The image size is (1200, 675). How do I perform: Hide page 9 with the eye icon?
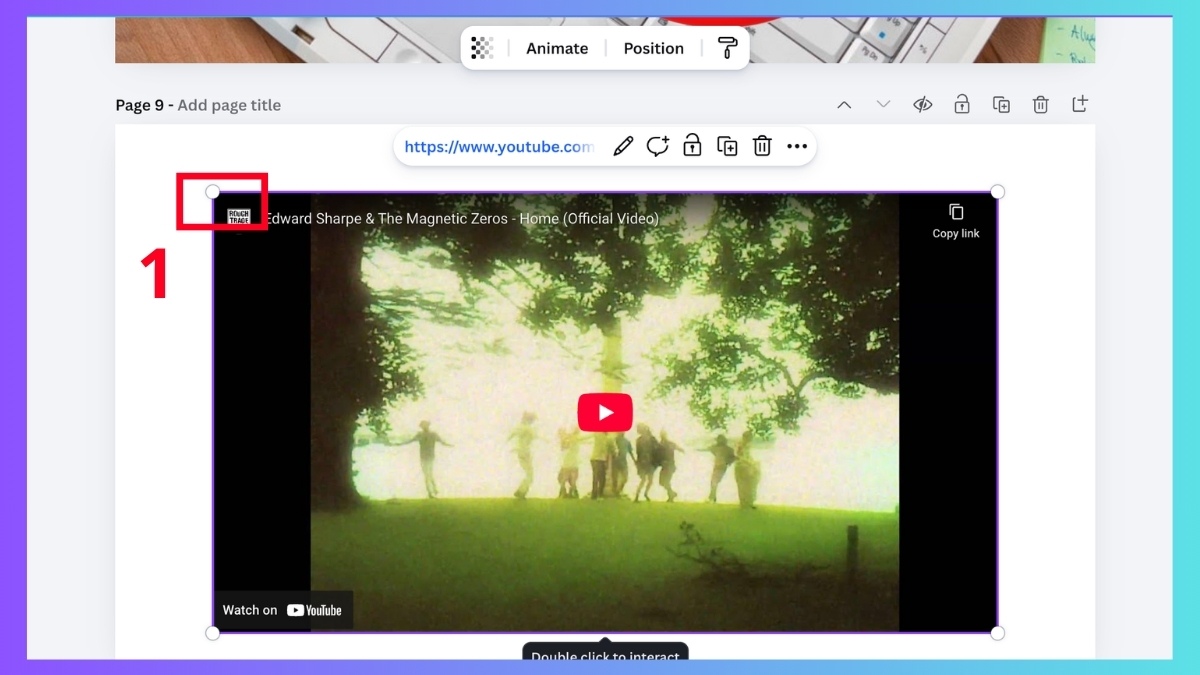tap(922, 104)
